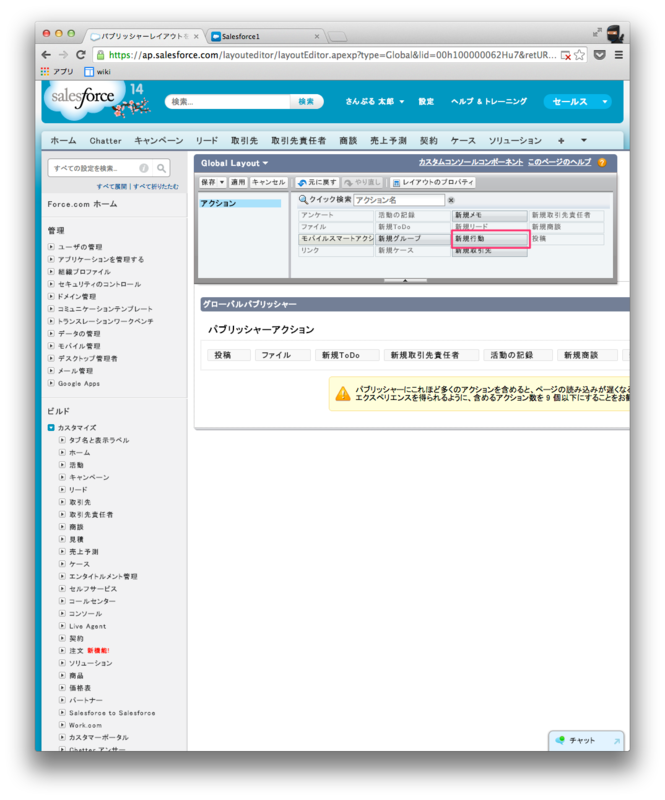Screen dimensions: 665x800
Task: Open the tab overflow arrow
Action: click(x=584, y=140)
